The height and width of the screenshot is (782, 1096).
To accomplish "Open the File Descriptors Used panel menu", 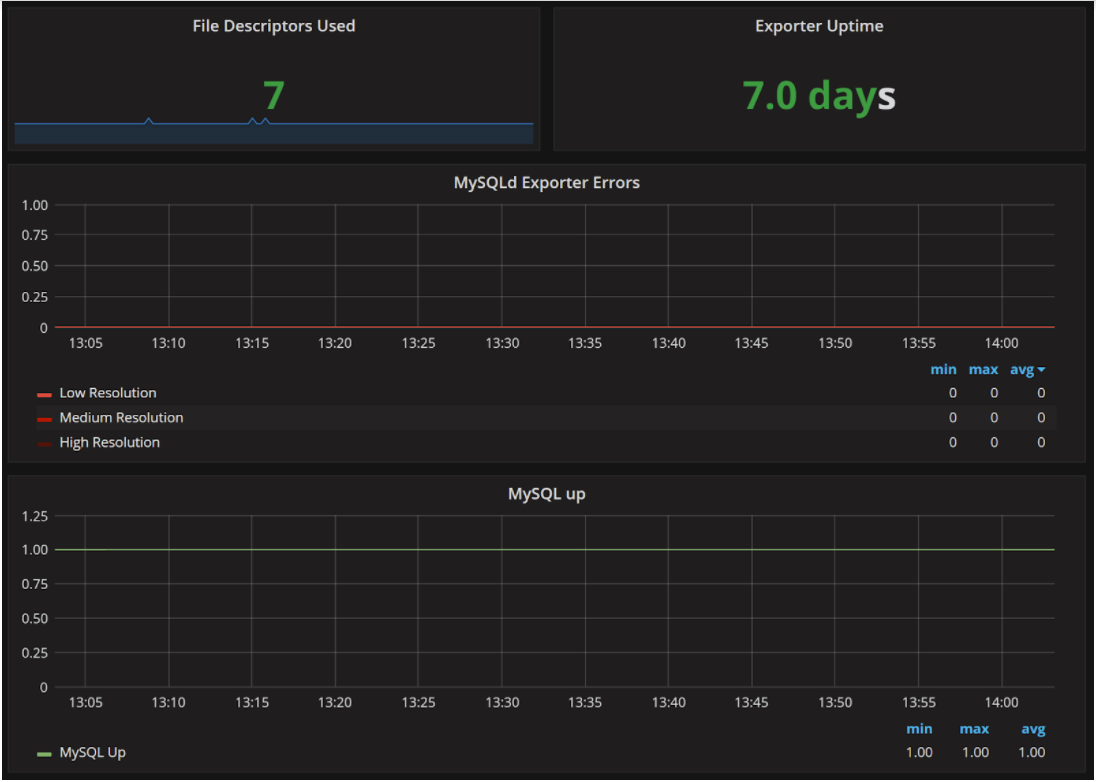I will [274, 27].
